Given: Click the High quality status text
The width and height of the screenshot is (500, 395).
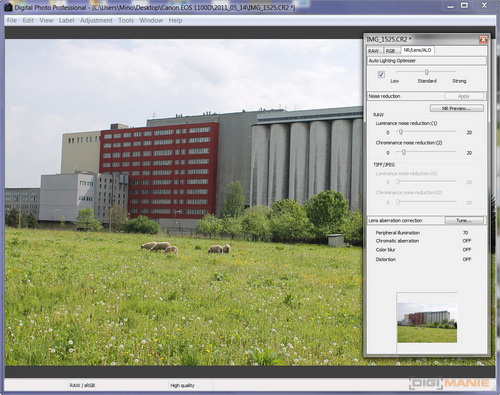Looking at the screenshot, I should 182,385.
